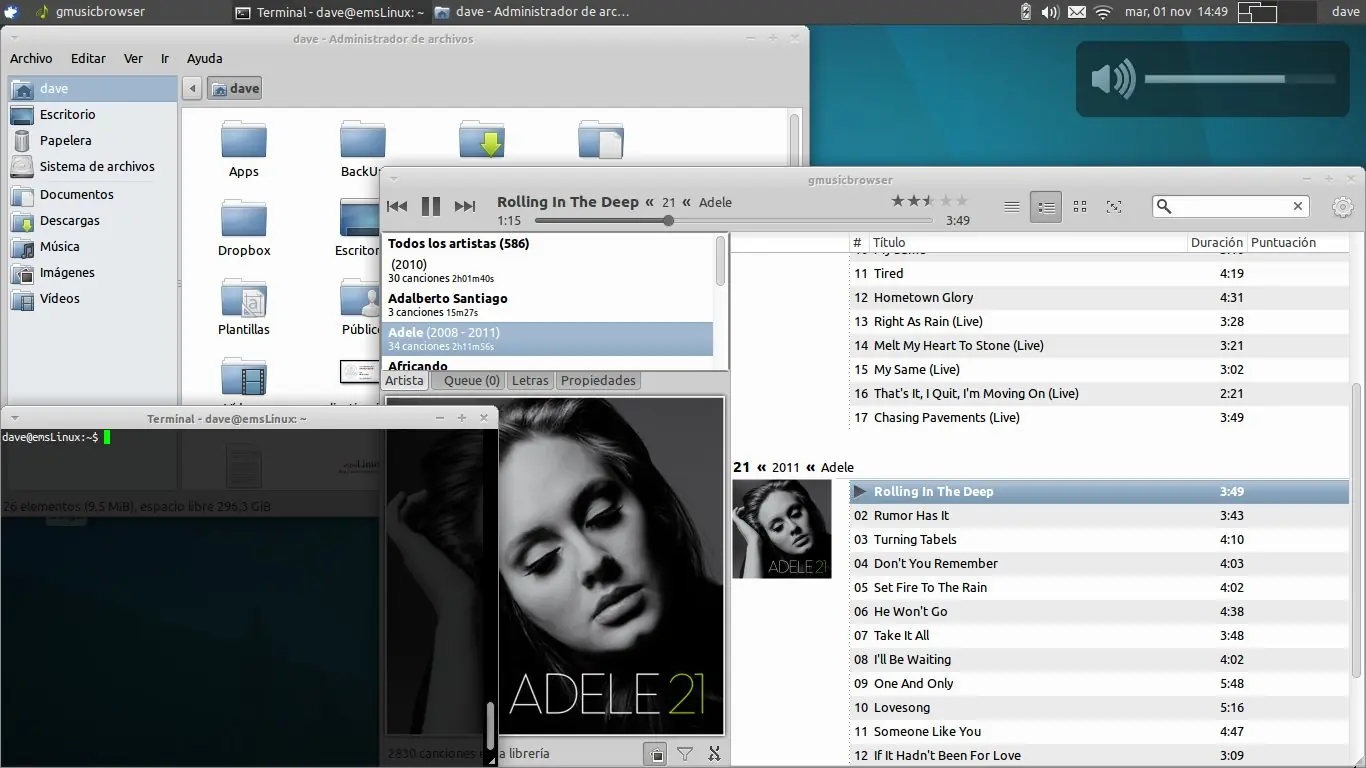Open the Ver menu in file manager
The width and height of the screenshot is (1366, 768).
(133, 59)
